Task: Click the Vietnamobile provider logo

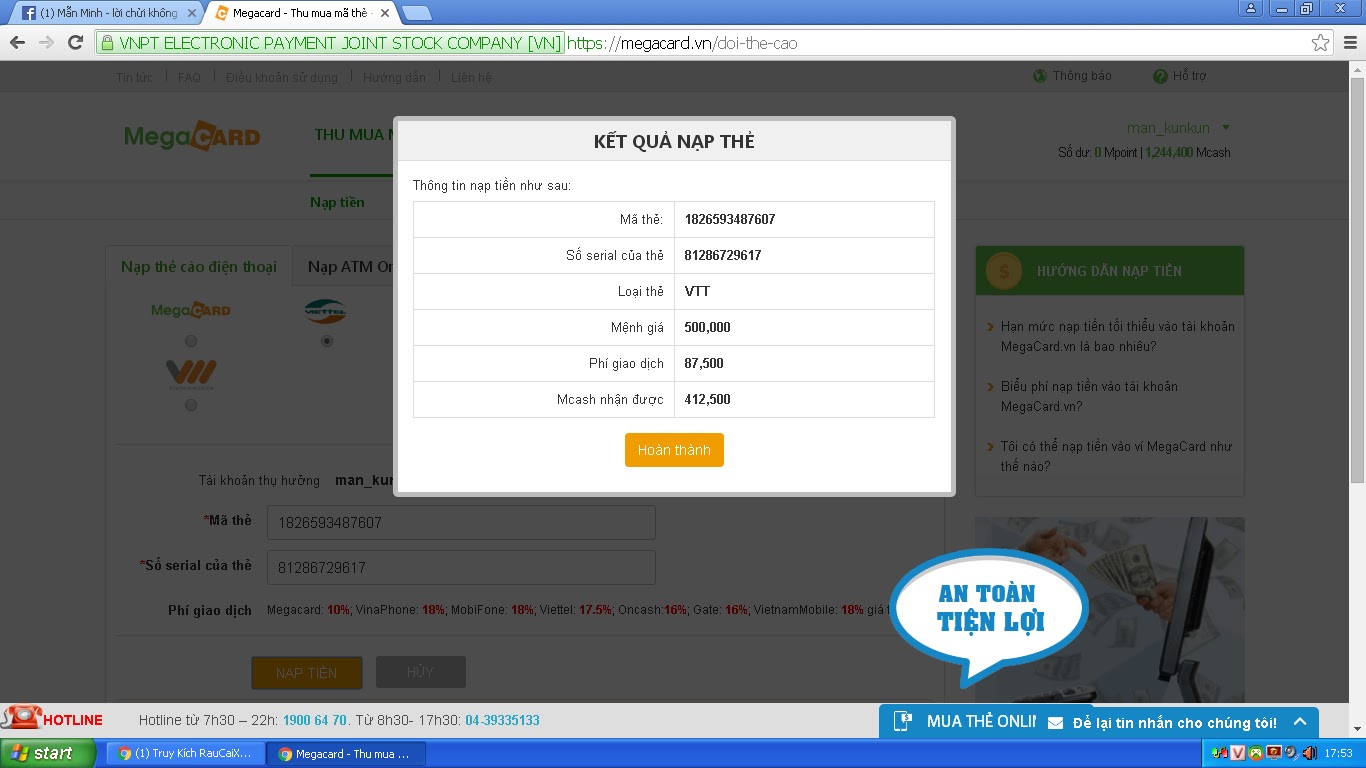Action: click(191, 376)
